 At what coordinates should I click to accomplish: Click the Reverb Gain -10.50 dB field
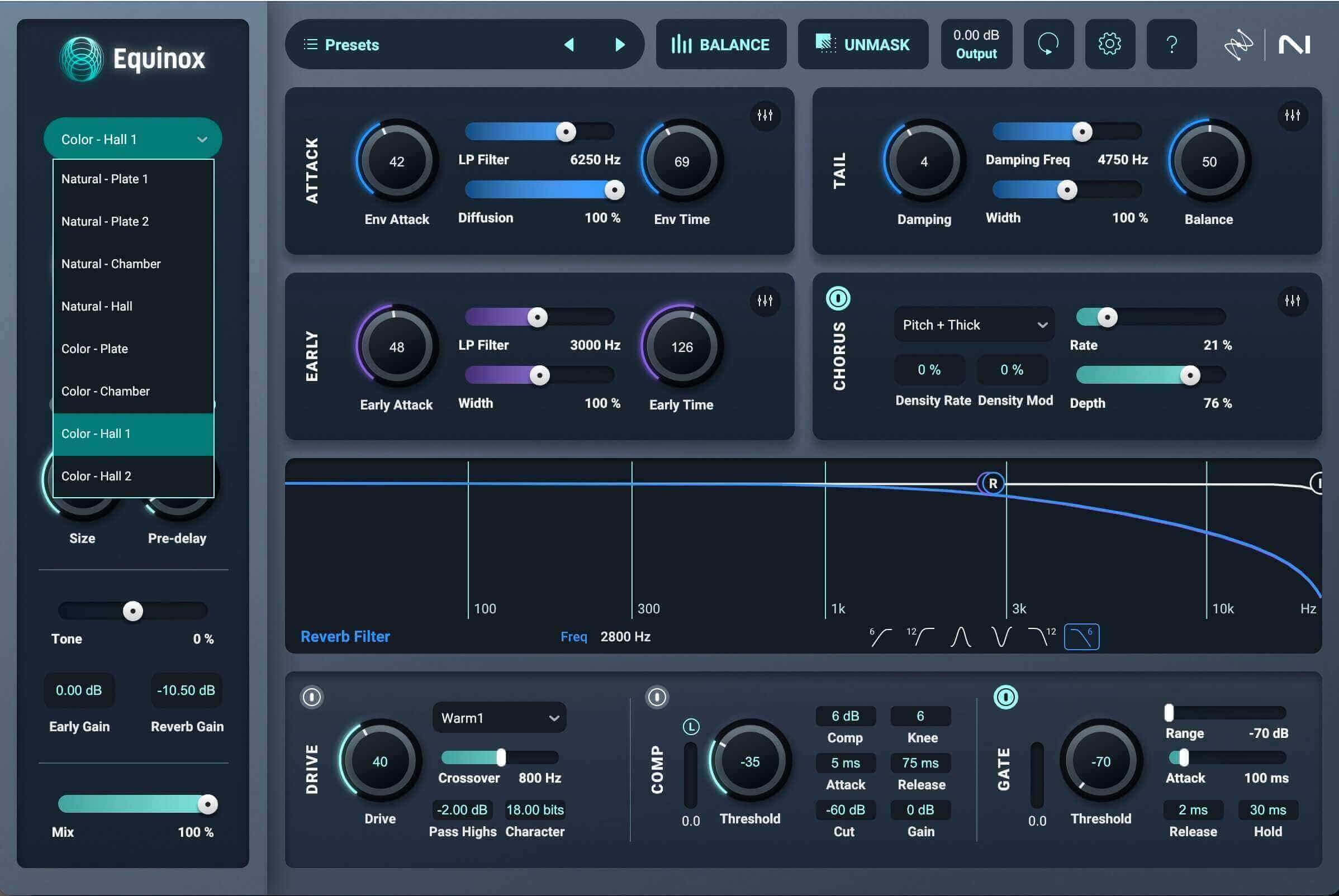[186, 690]
